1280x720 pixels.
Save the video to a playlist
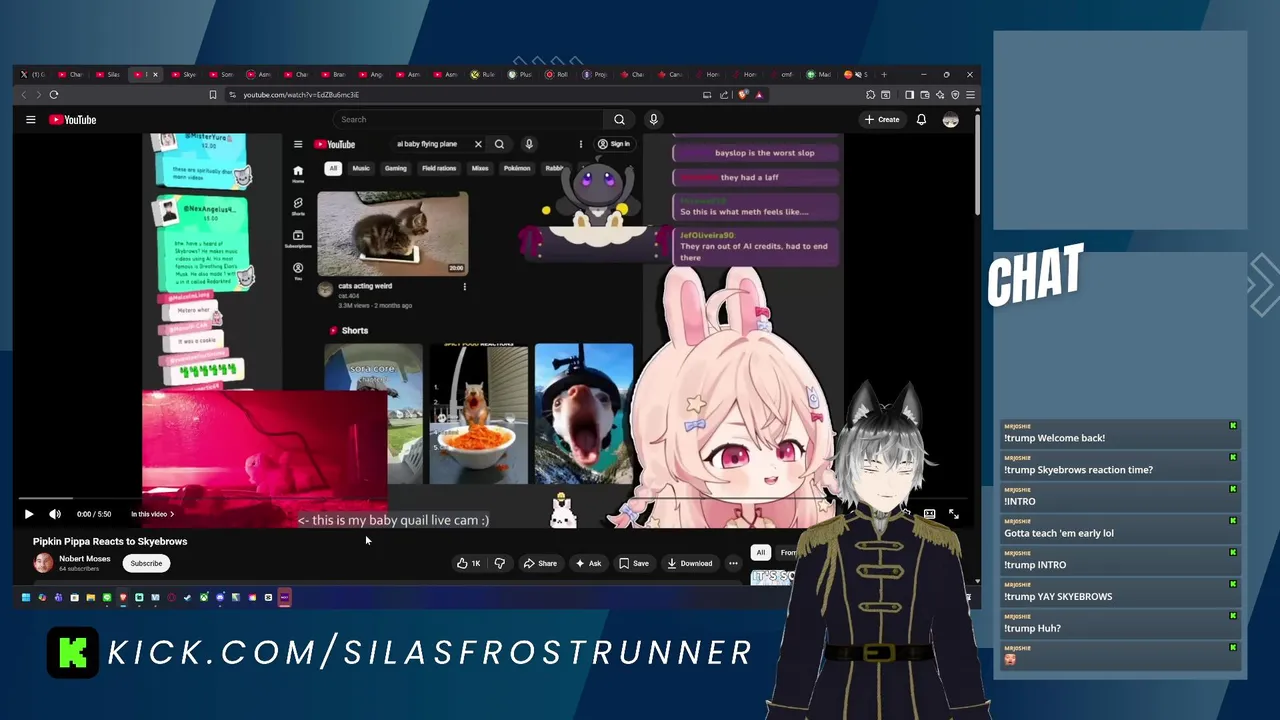pyautogui.click(x=634, y=563)
